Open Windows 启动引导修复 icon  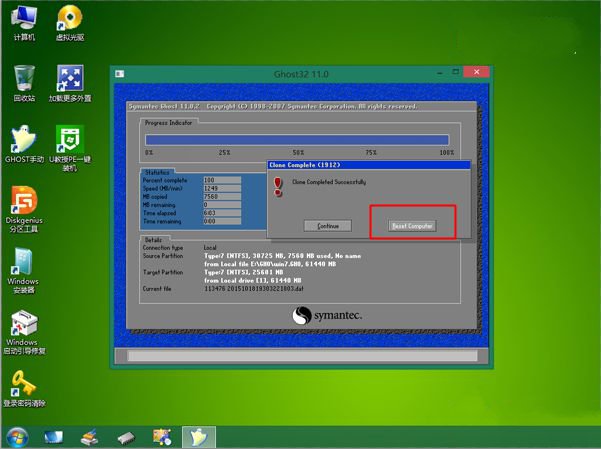pos(24,332)
